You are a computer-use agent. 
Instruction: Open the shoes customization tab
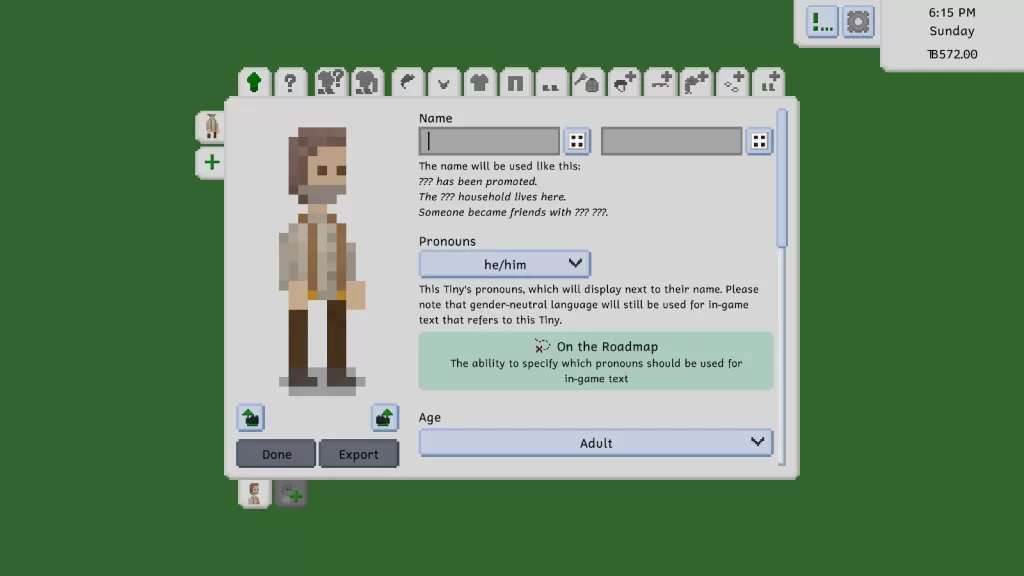[551, 82]
